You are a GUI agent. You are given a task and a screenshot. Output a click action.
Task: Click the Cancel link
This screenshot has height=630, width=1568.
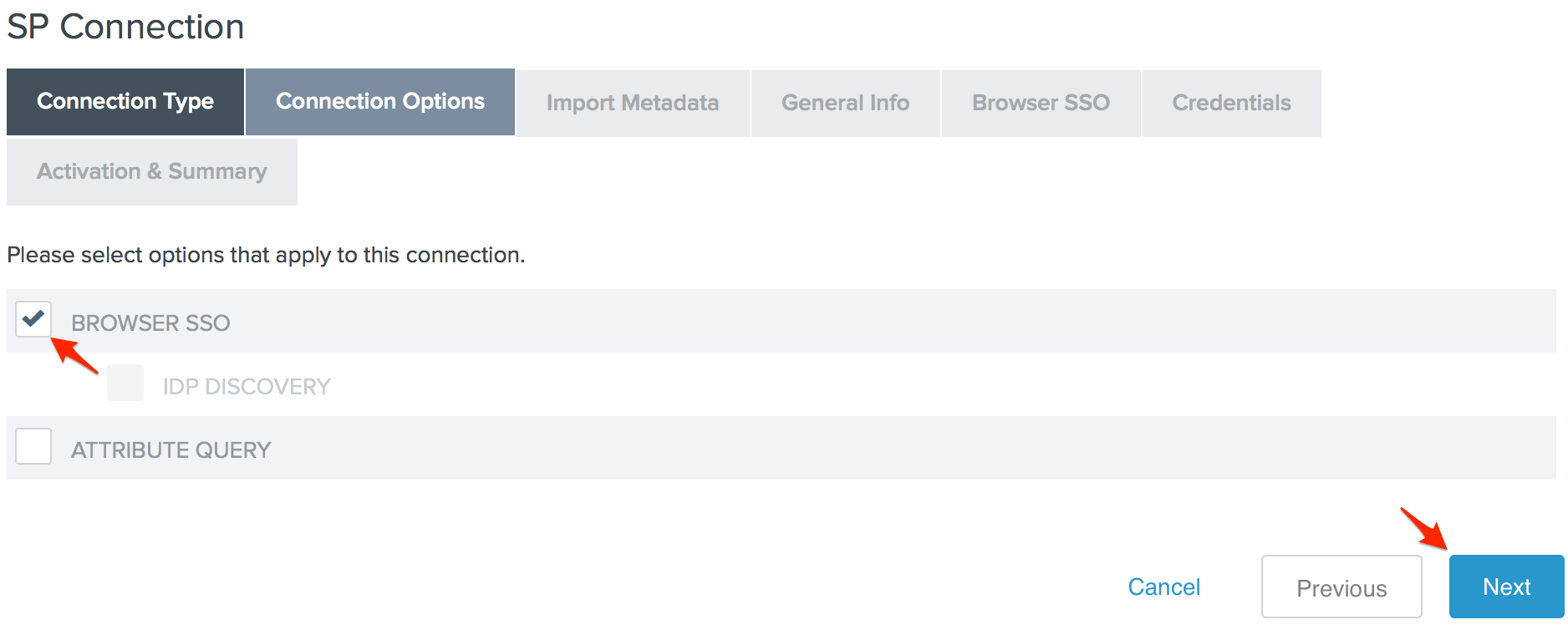tap(1163, 587)
